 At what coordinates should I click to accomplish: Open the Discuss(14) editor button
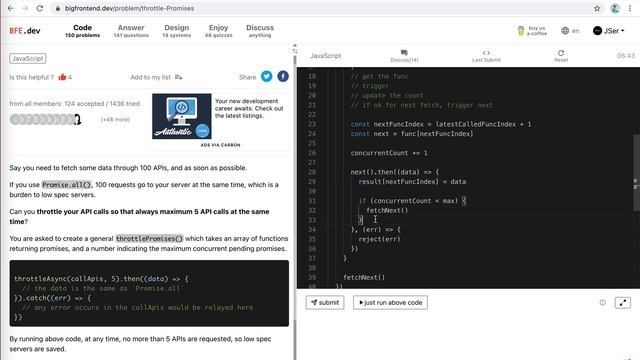pos(404,56)
